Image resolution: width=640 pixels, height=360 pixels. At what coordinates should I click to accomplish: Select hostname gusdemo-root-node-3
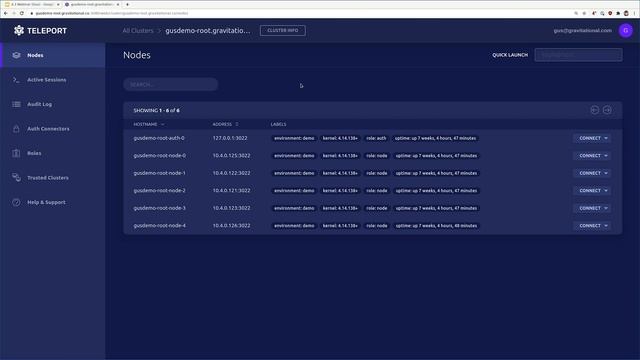tap(159, 208)
